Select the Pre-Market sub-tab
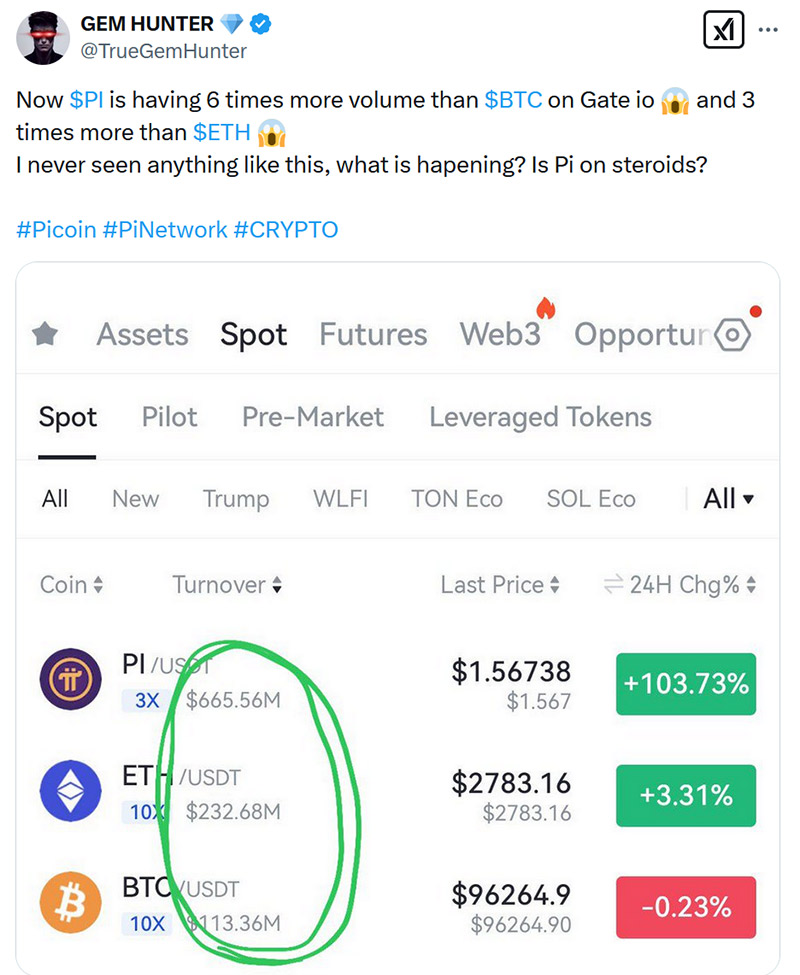This screenshot has width=800, height=975. click(313, 417)
